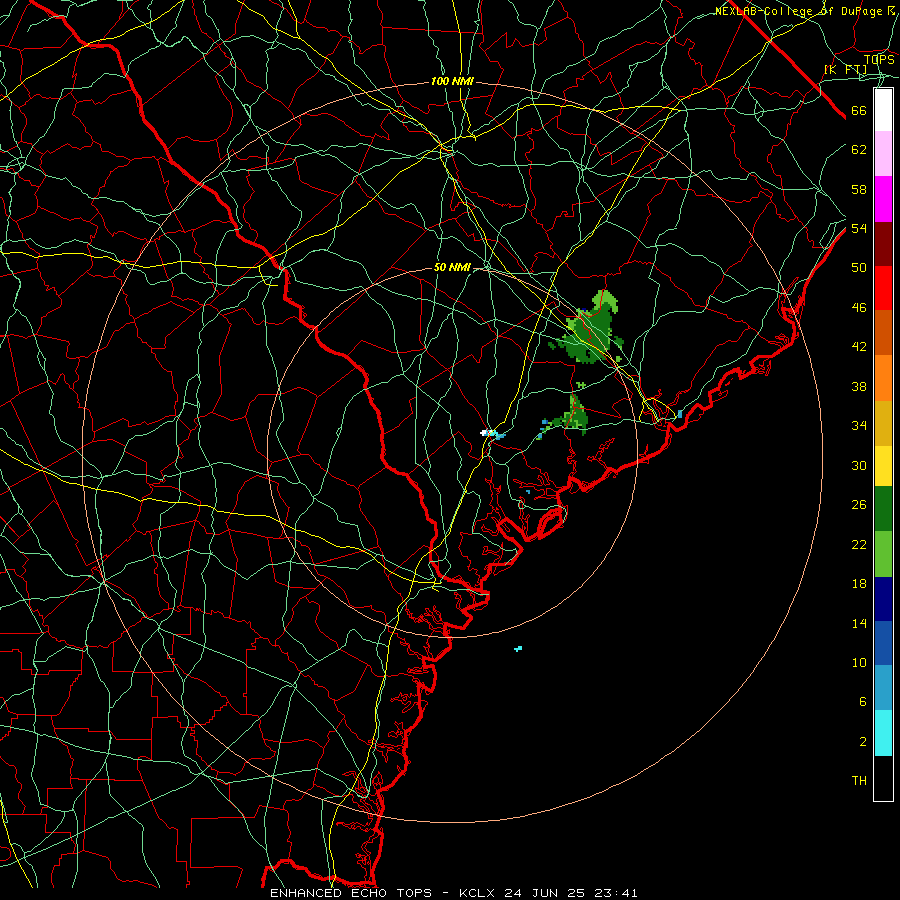Click the white 66 kft color swatch
The height and width of the screenshot is (900, 900).
883,110
